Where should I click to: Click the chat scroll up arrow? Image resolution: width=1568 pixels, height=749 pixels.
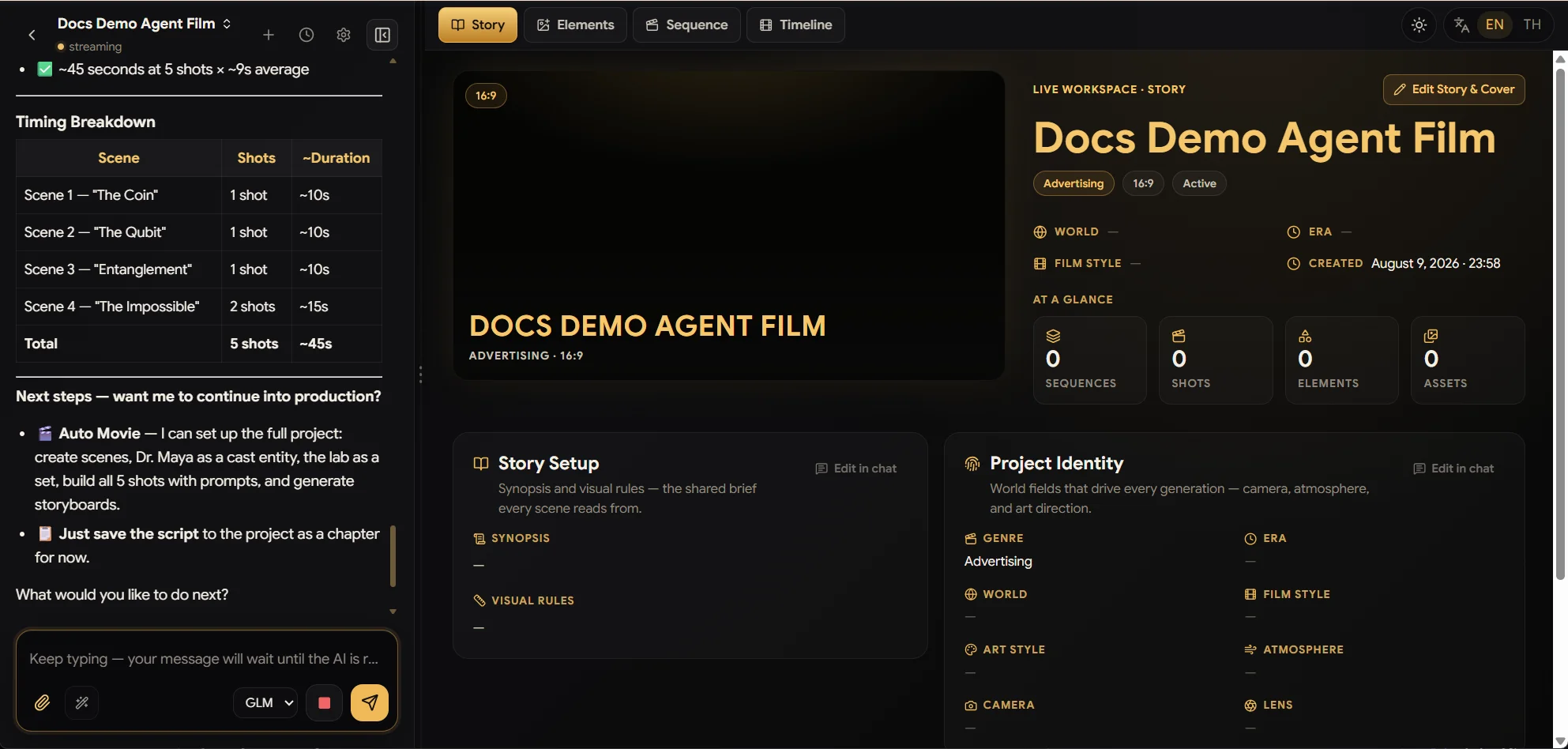click(393, 61)
